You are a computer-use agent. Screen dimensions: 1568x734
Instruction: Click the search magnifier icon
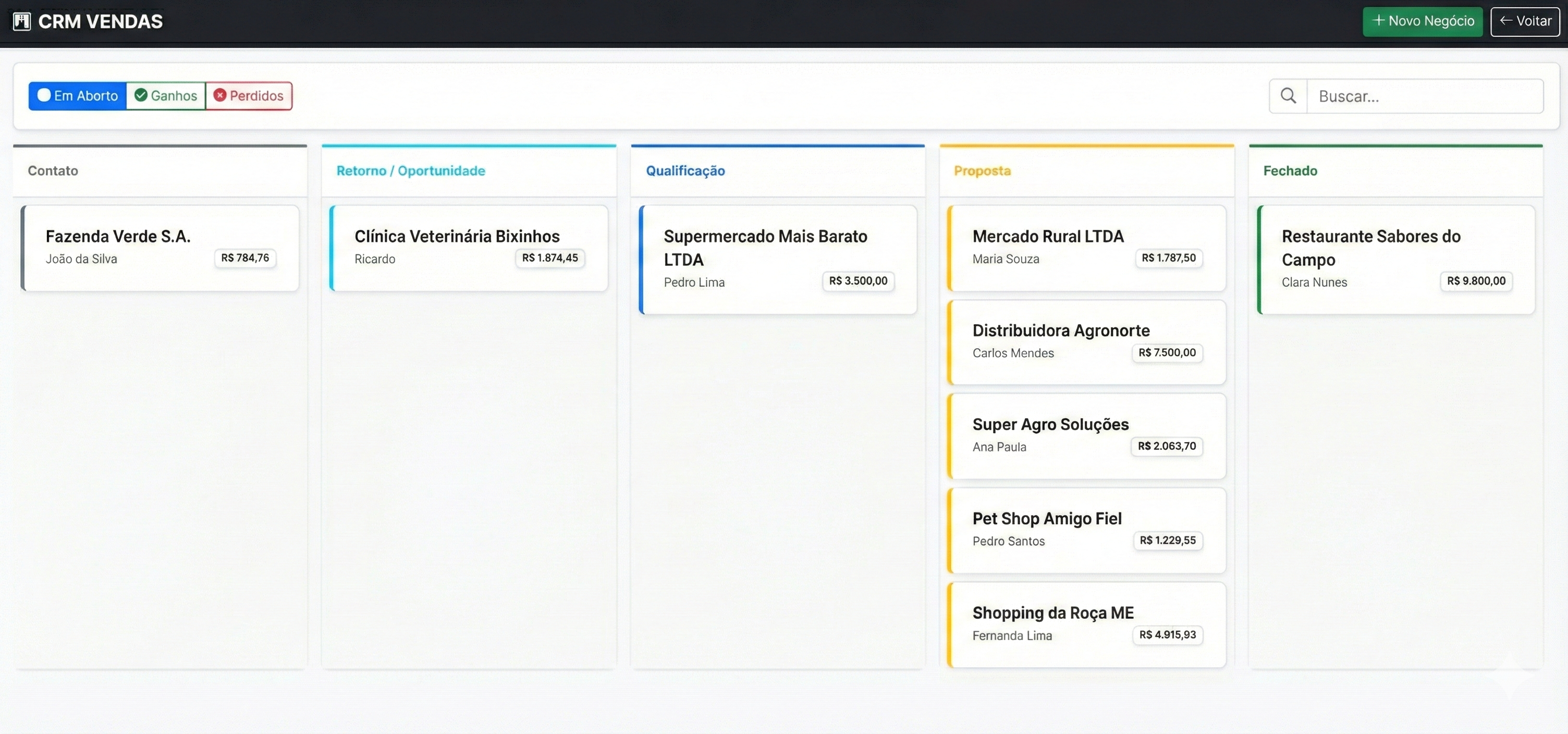point(1288,96)
